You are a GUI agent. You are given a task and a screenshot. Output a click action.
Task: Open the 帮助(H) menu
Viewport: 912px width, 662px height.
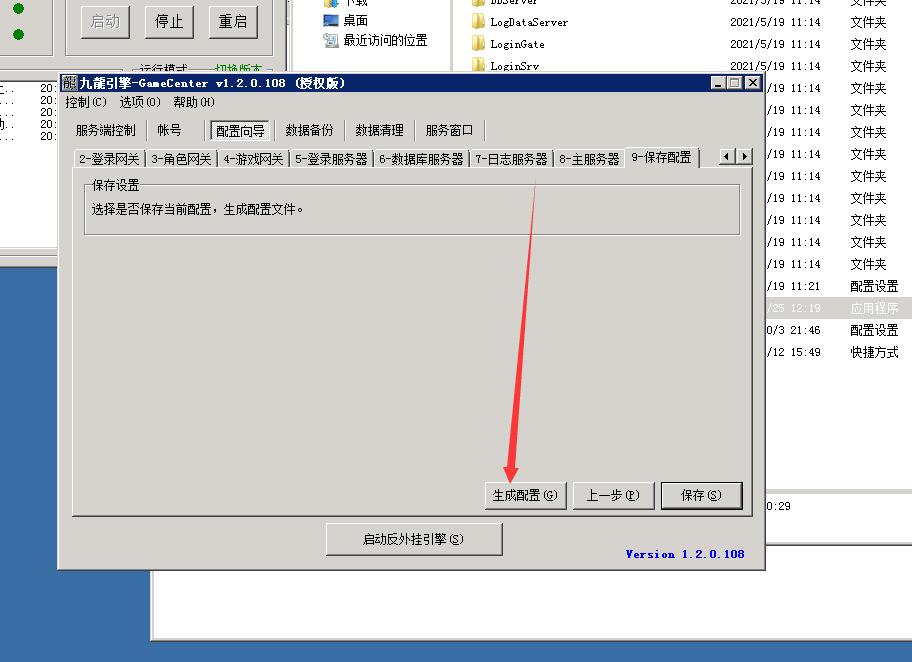click(x=193, y=102)
